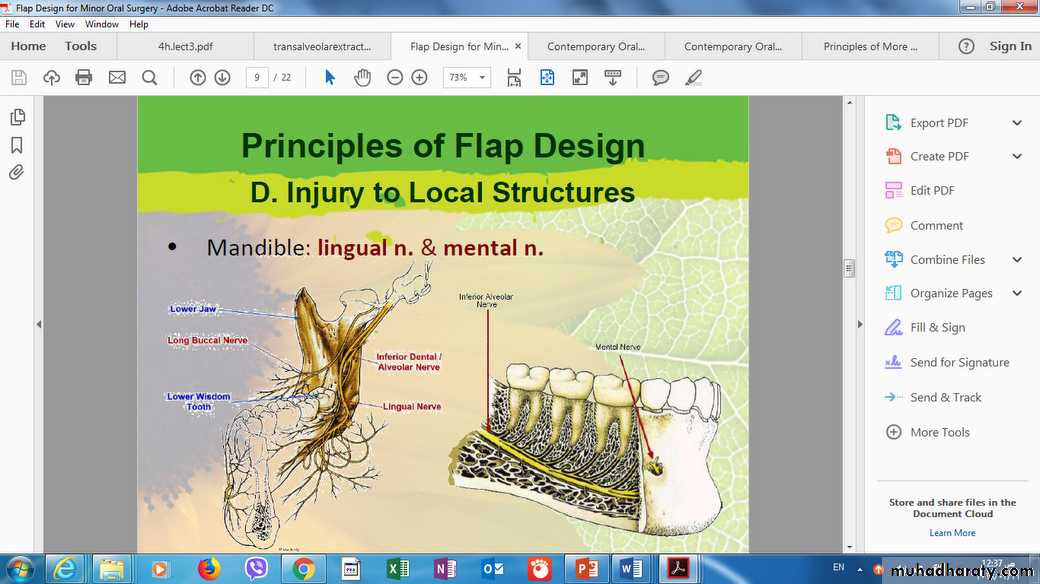1040x584 pixels.
Task: Switch to the 4h.lect3.pdf tab
Action: 185,46
